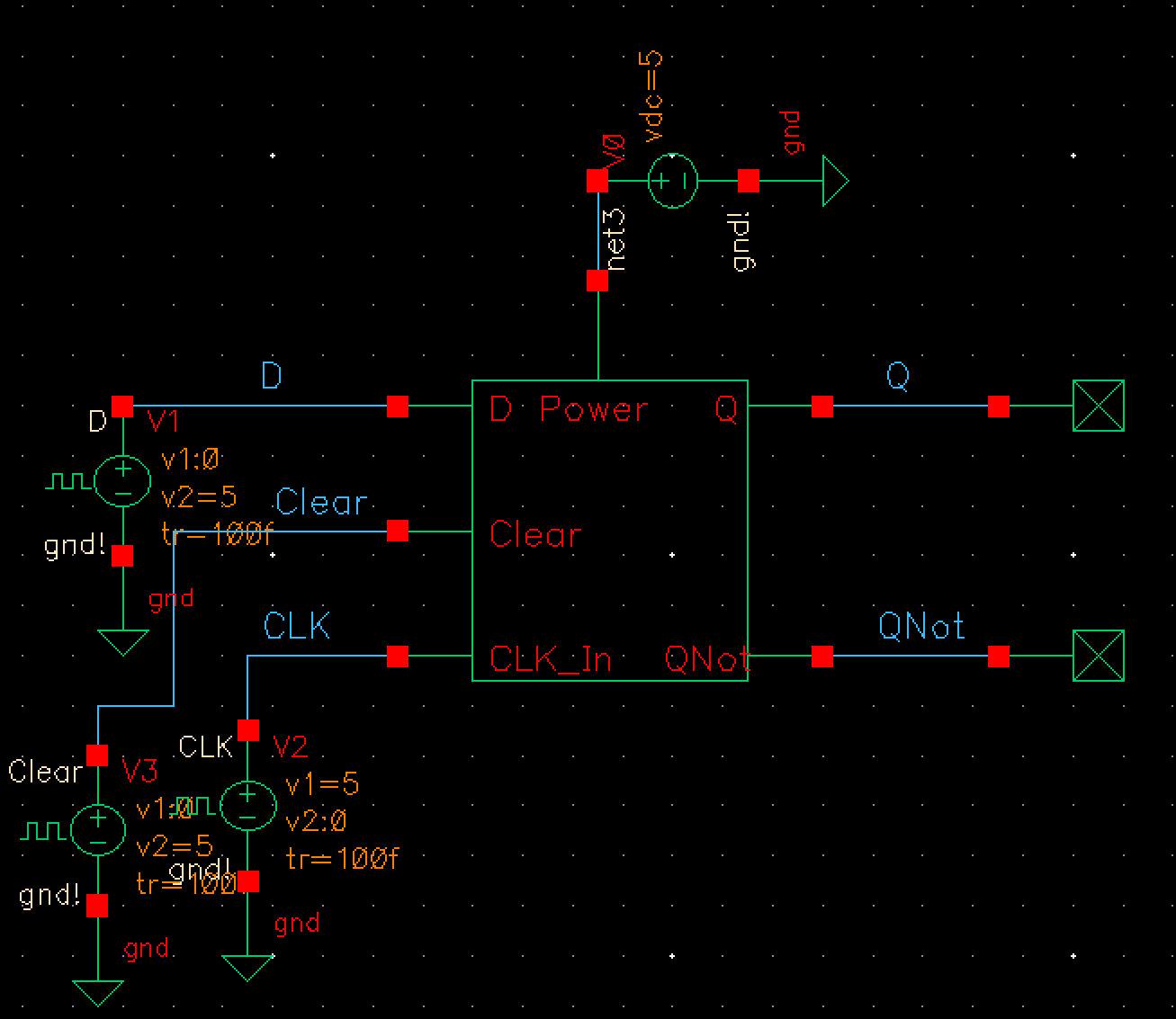Click the red QNot pin label inside block
Viewport: 1176px width, 1019px height.
coord(707,660)
